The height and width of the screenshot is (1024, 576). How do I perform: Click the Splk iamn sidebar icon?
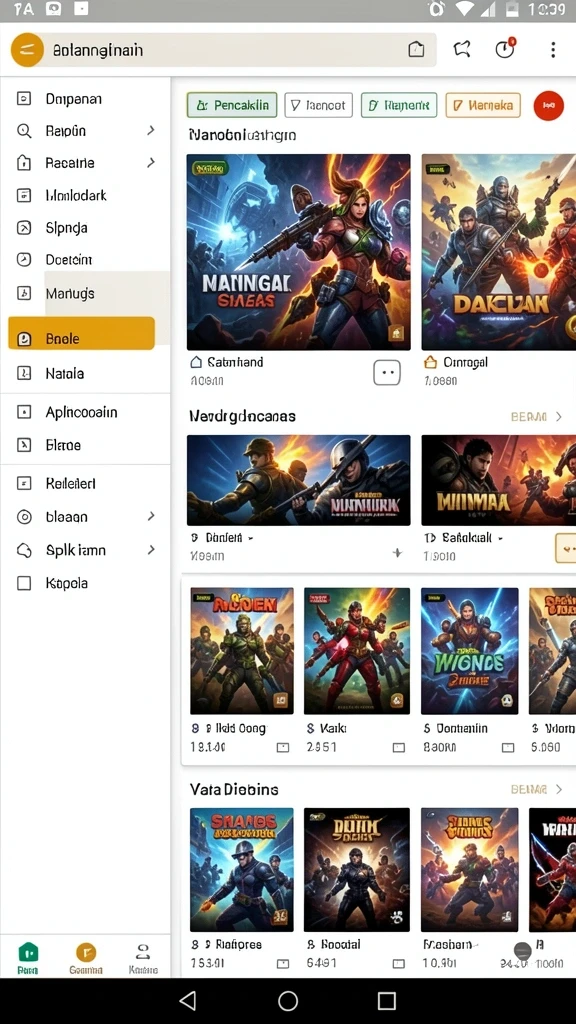[24, 551]
